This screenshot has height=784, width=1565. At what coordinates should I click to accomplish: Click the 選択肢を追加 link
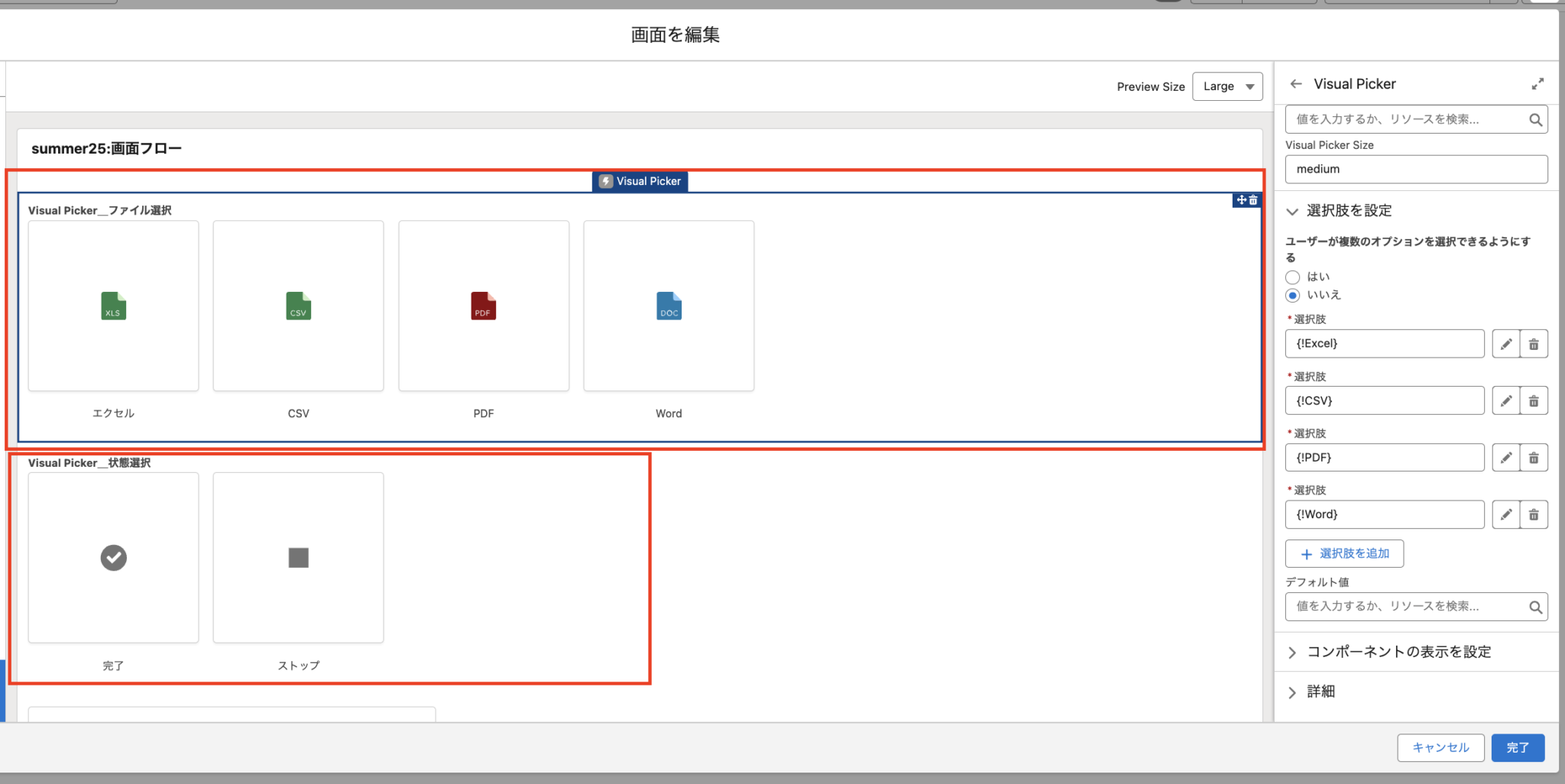coord(1345,553)
